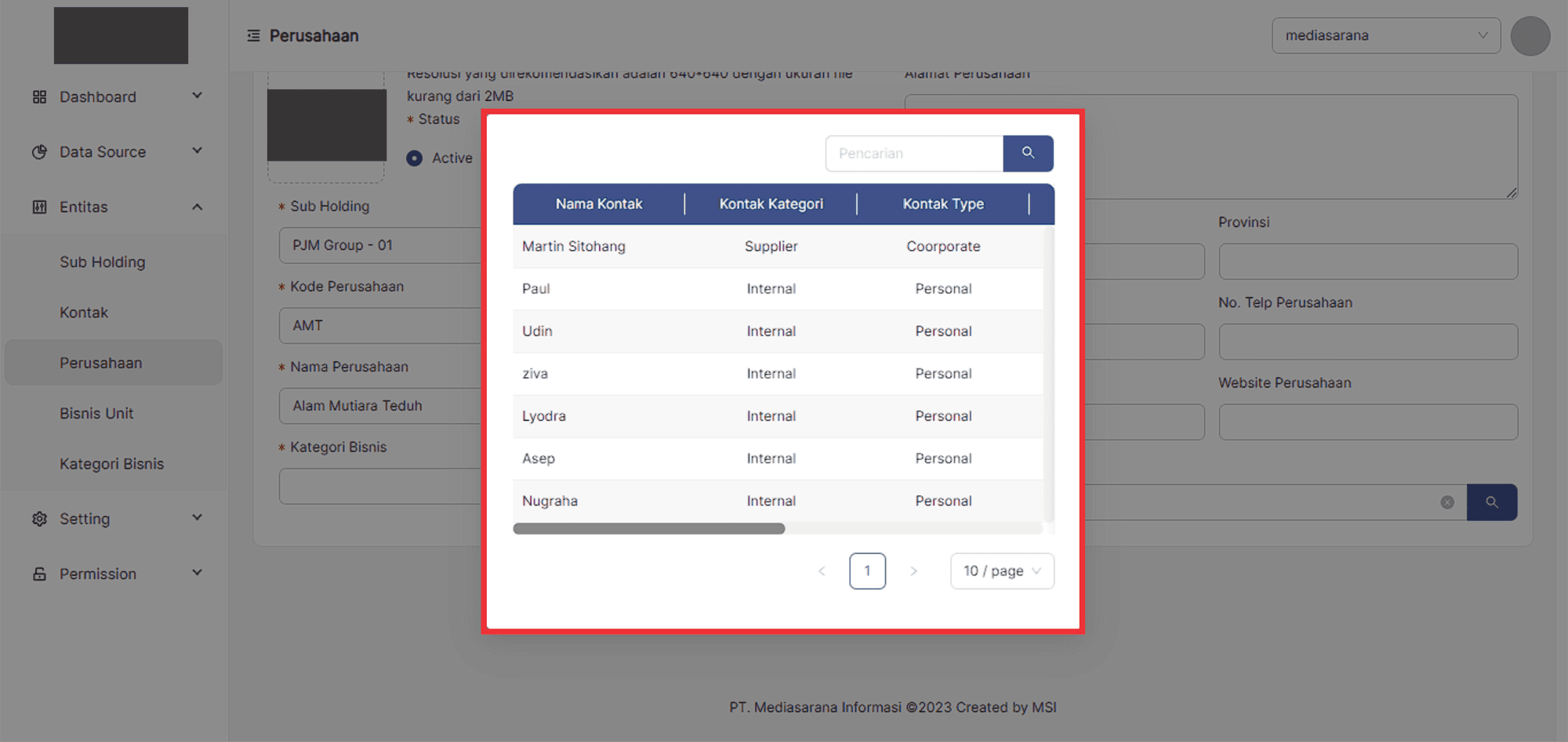
Task: Go to next page in pagination
Action: coord(913,571)
